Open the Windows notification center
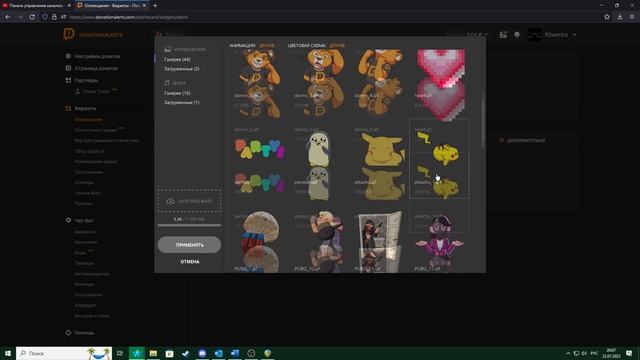The height and width of the screenshot is (360, 640). 629,353
